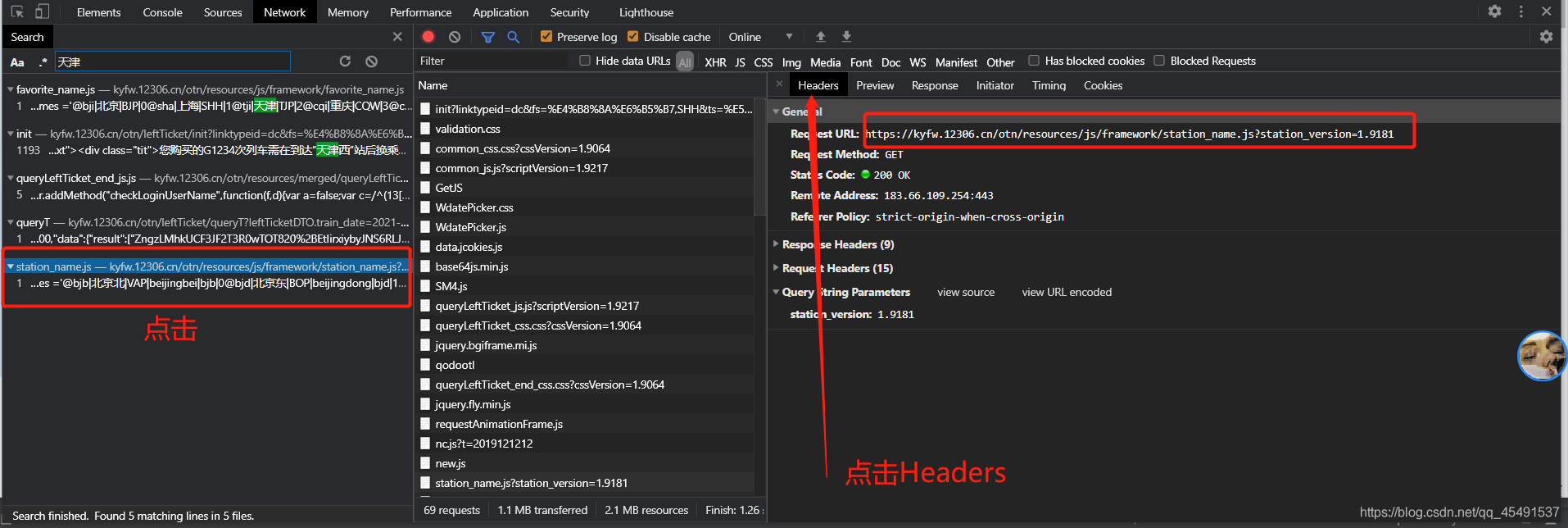Image resolution: width=1568 pixels, height=528 pixels.
Task: Collapse Query String Parameters section
Action: [x=776, y=292]
